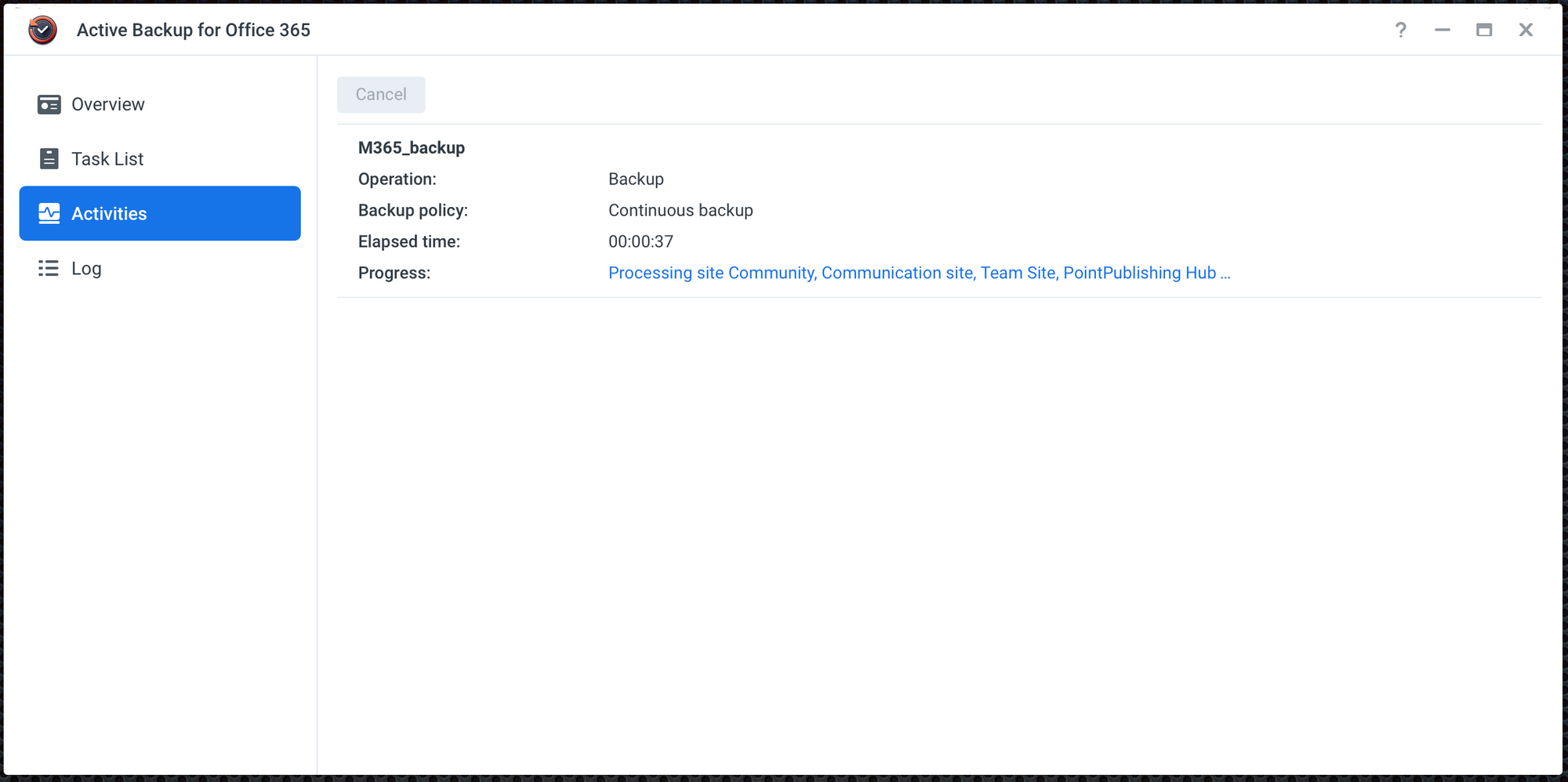The width and height of the screenshot is (1568, 782).
Task: Click the Log list icon
Action: click(49, 268)
